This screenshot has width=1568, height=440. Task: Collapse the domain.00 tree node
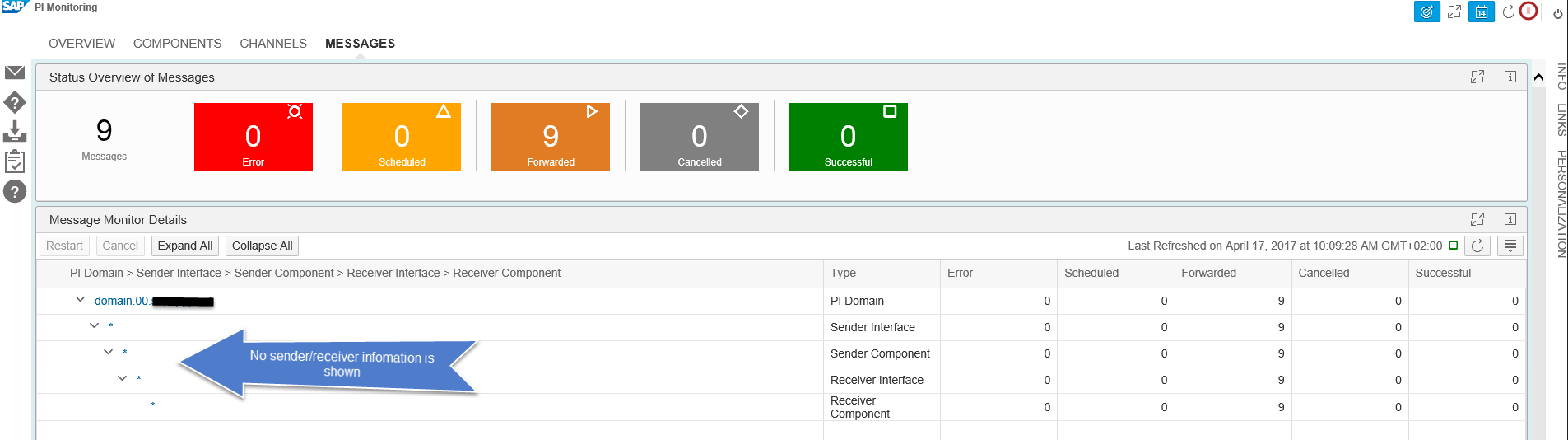[80, 300]
